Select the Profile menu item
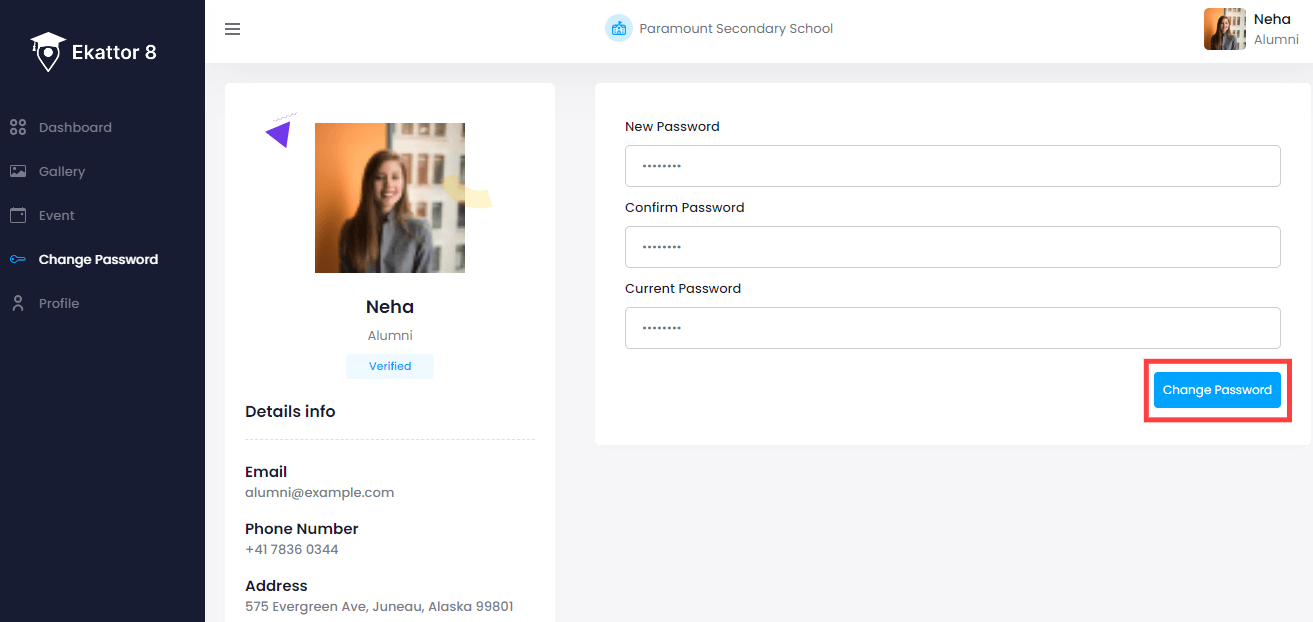 tap(59, 303)
